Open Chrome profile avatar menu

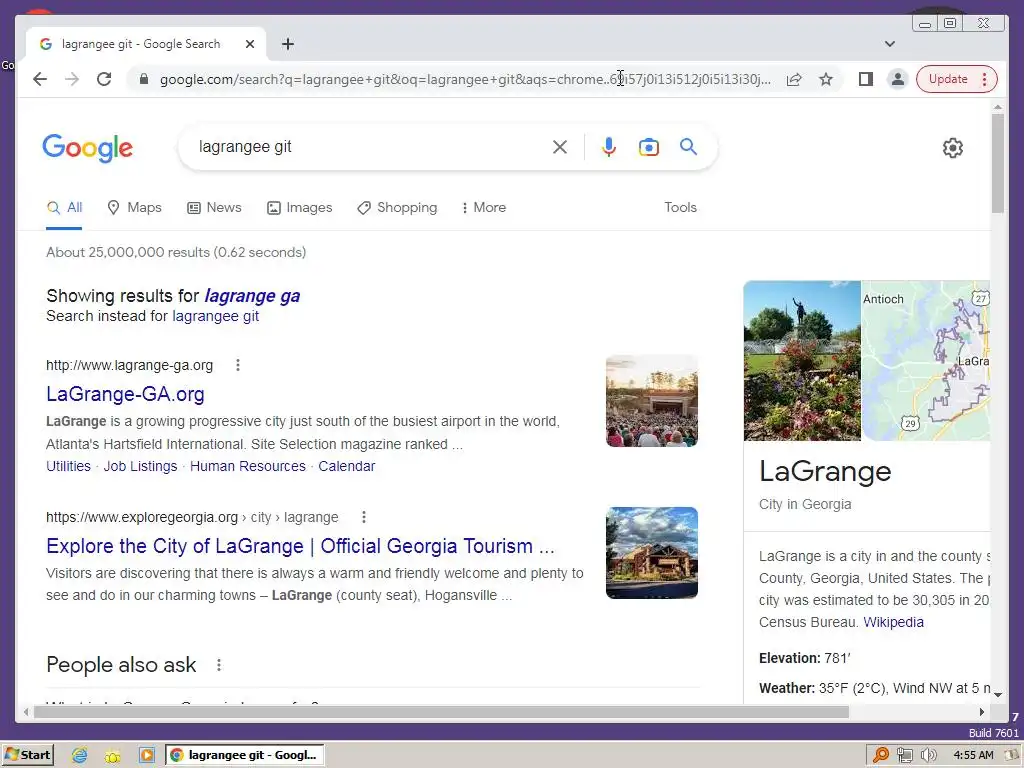898,79
